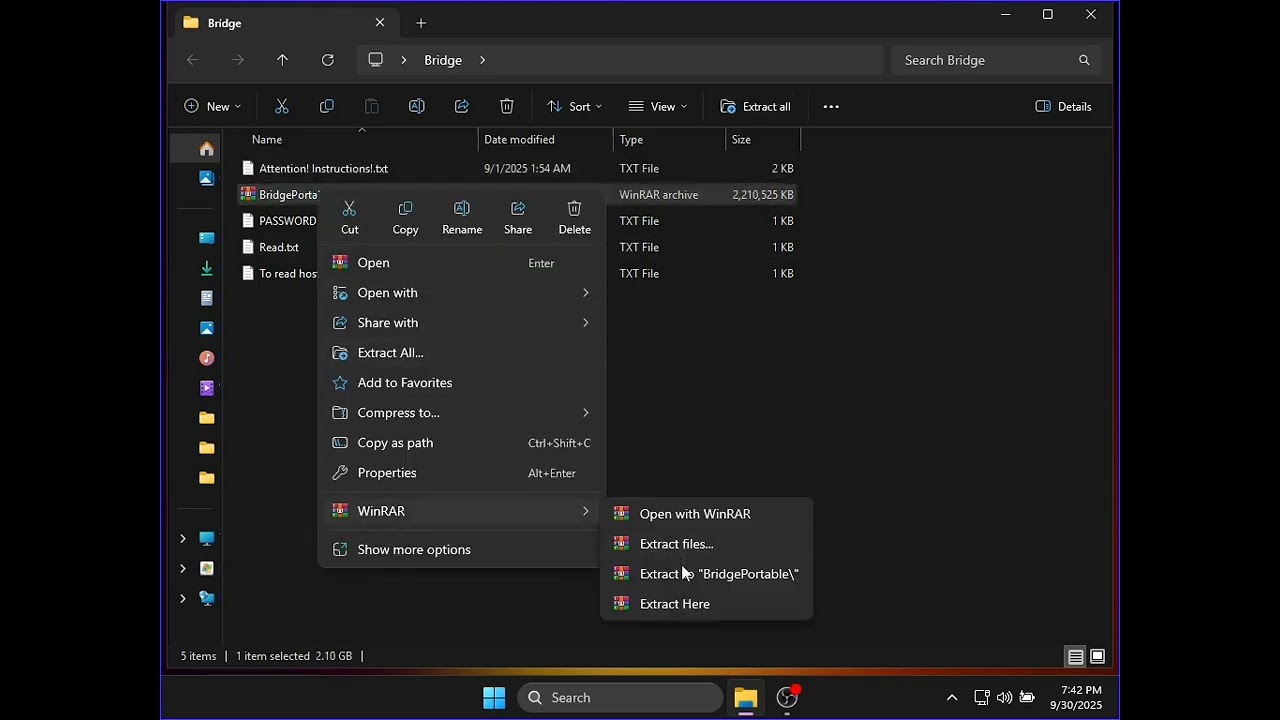1280x720 pixels.
Task: Open Downloads from the sidebar
Action: click(x=207, y=268)
